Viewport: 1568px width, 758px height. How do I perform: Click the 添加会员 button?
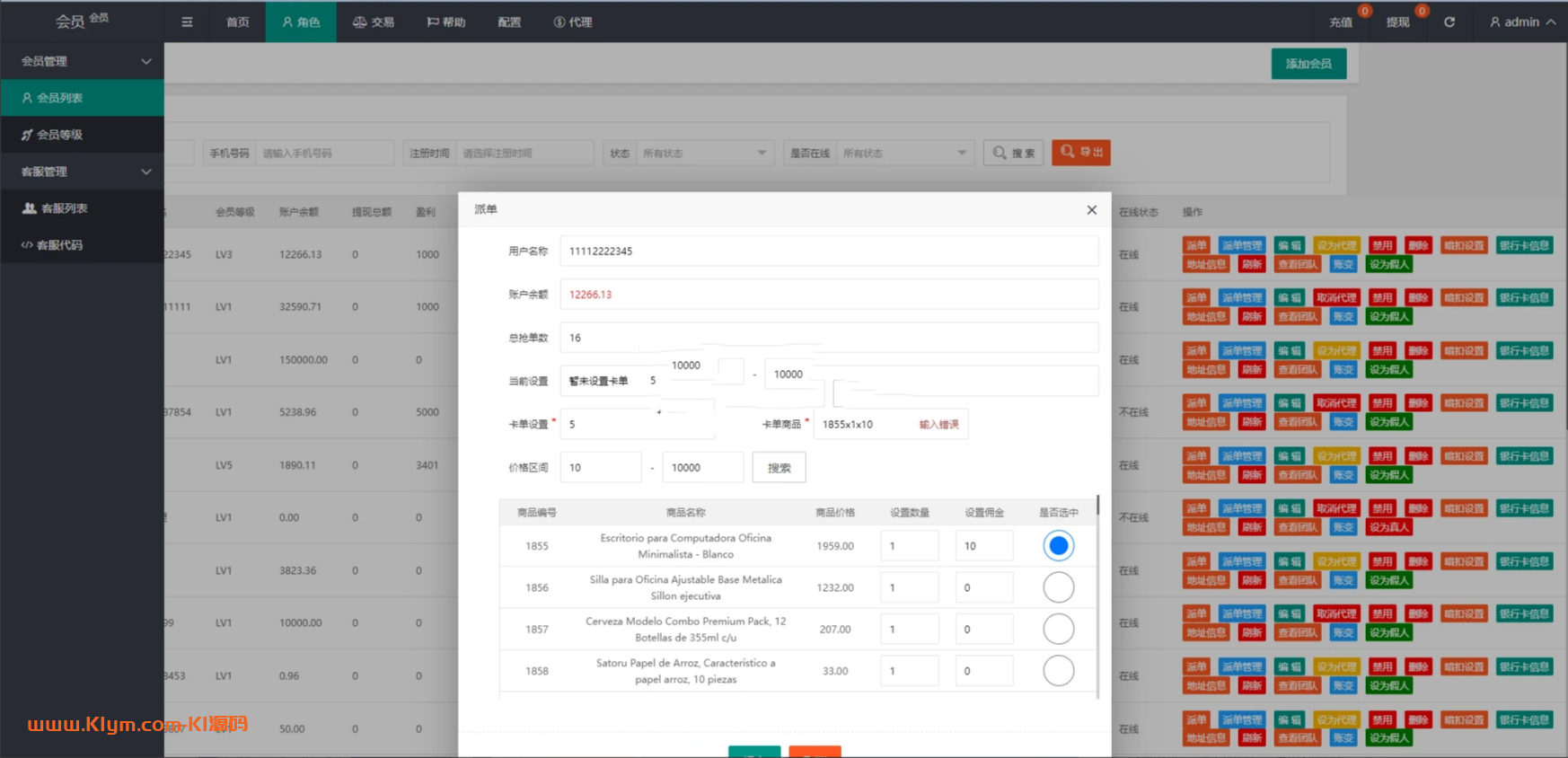[1308, 64]
